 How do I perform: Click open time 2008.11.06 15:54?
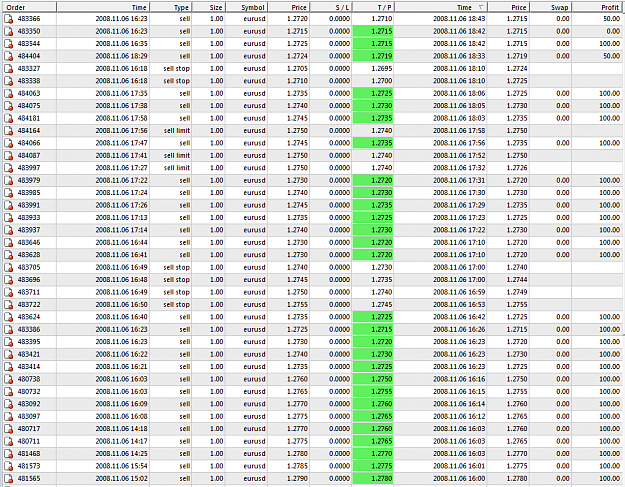click(122, 466)
